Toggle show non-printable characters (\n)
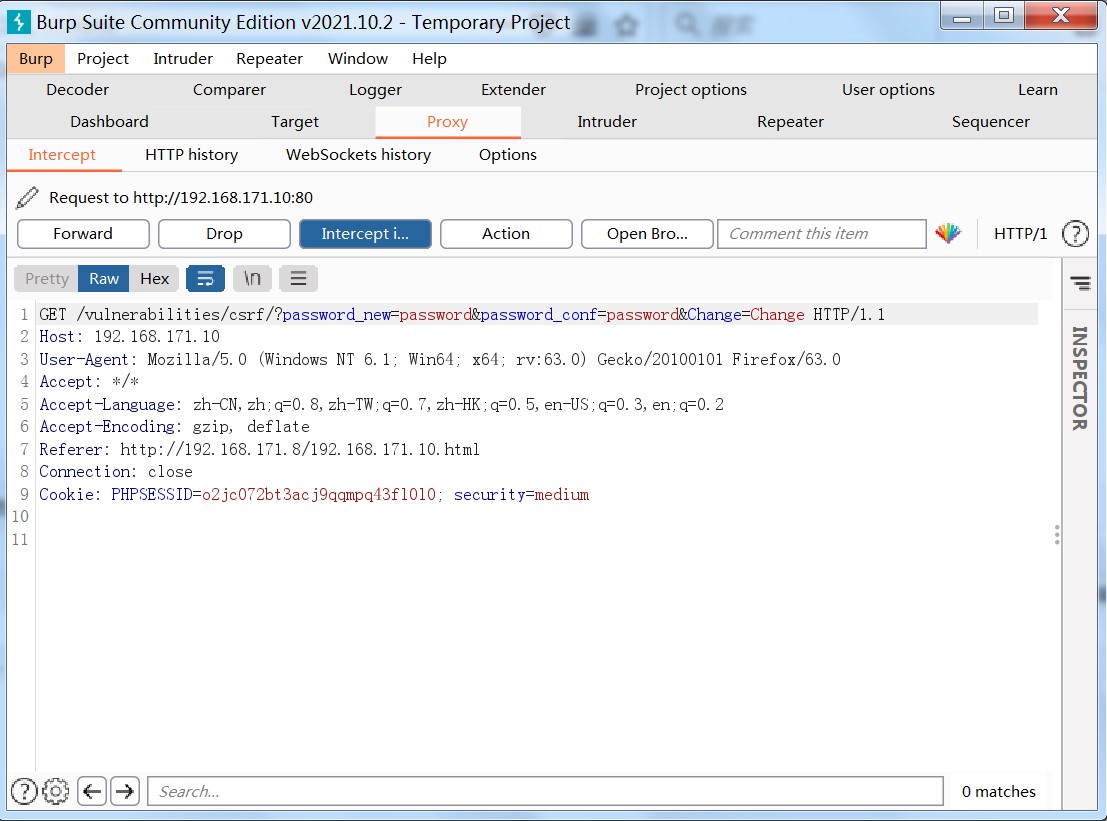Image resolution: width=1107 pixels, height=821 pixels. 252,279
